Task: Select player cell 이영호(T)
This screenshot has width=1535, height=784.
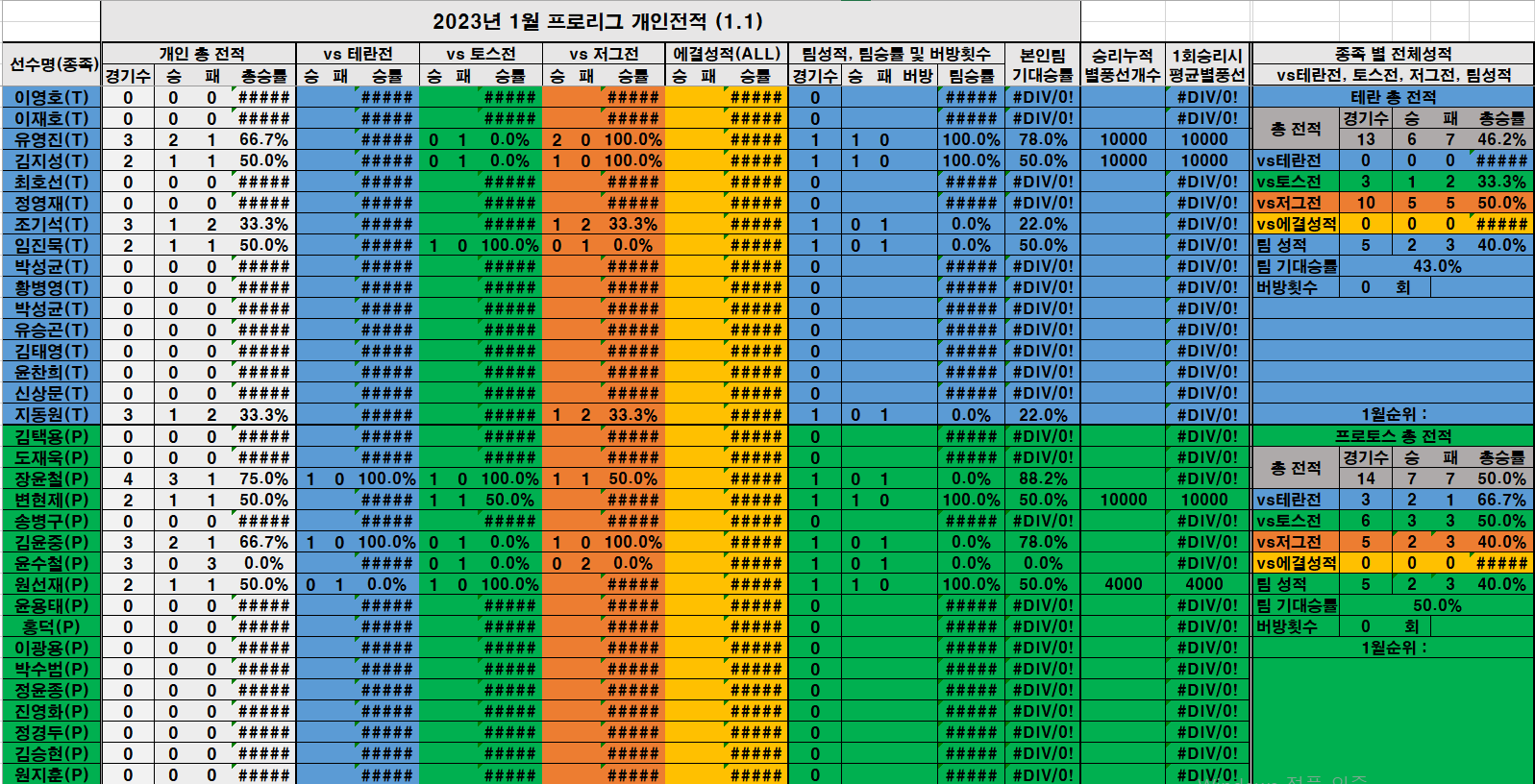Action: [x=52, y=97]
